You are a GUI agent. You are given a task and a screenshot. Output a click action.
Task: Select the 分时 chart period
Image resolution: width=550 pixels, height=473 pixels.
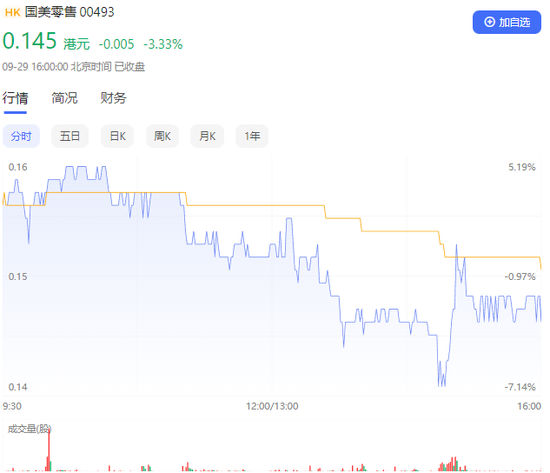21,136
